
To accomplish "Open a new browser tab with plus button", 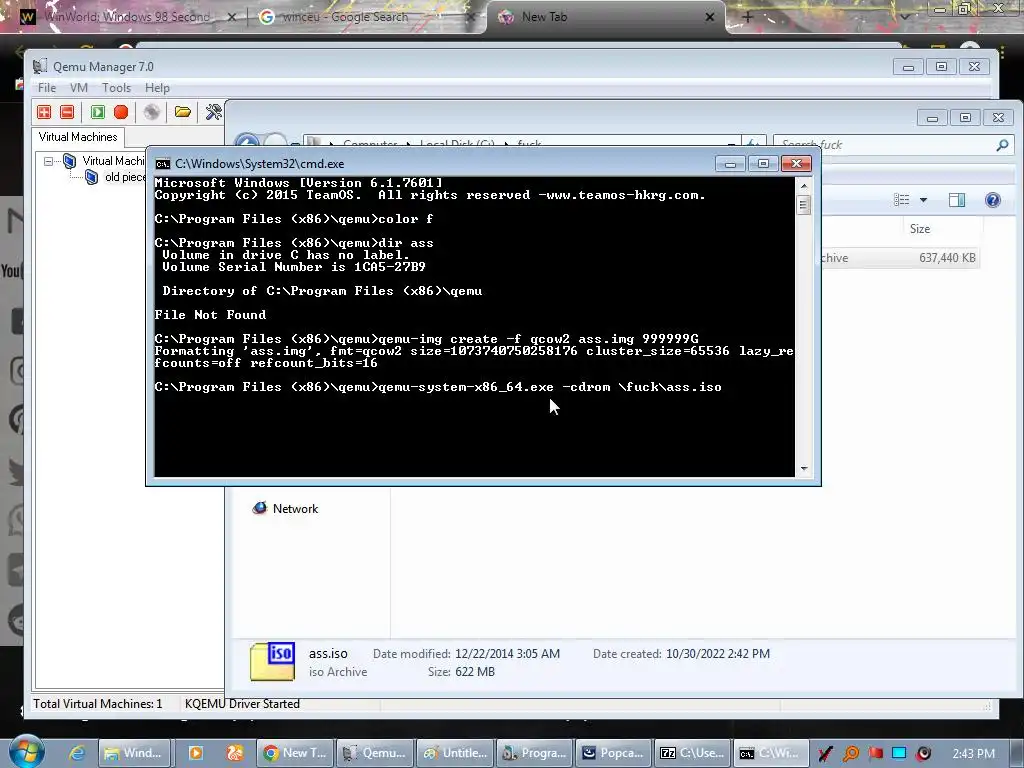I will [x=748, y=17].
